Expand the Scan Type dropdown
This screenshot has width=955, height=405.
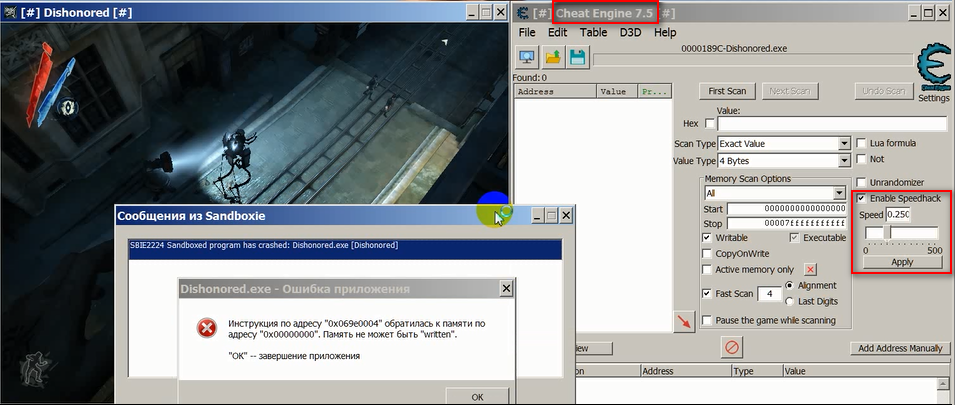[x=844, y=143]
